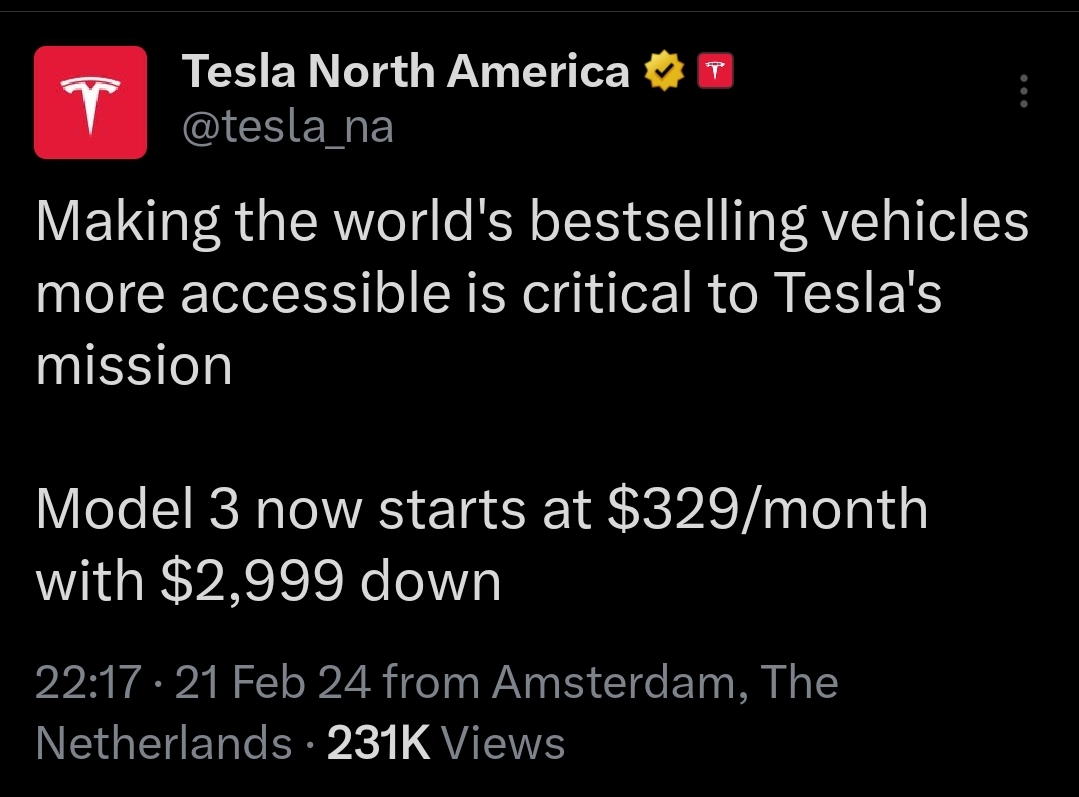Click the "Model 3" text
Screen dimensions: 1079x797
coord(138,509)
